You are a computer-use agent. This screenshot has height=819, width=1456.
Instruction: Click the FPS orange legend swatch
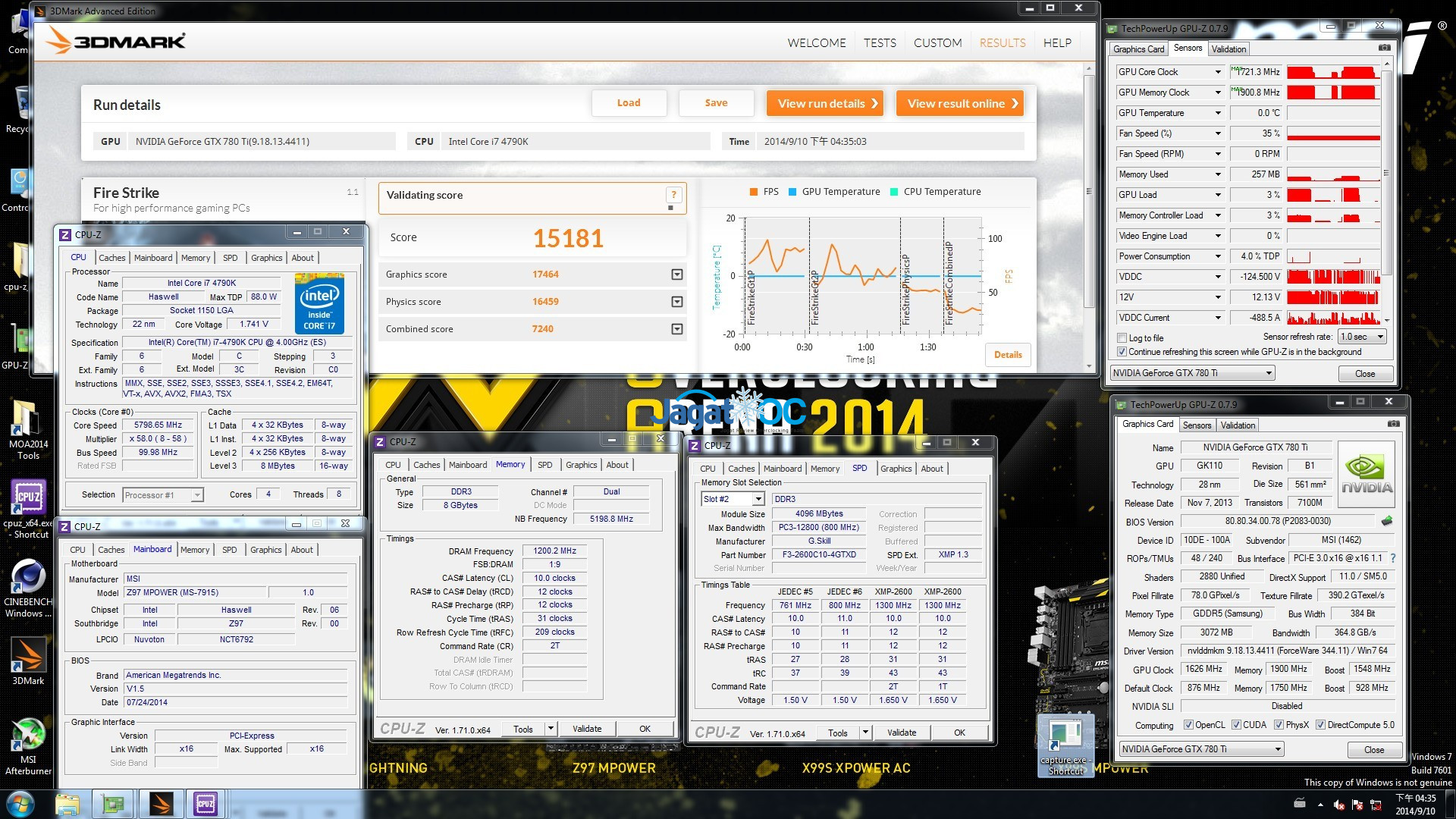(754, 192)
